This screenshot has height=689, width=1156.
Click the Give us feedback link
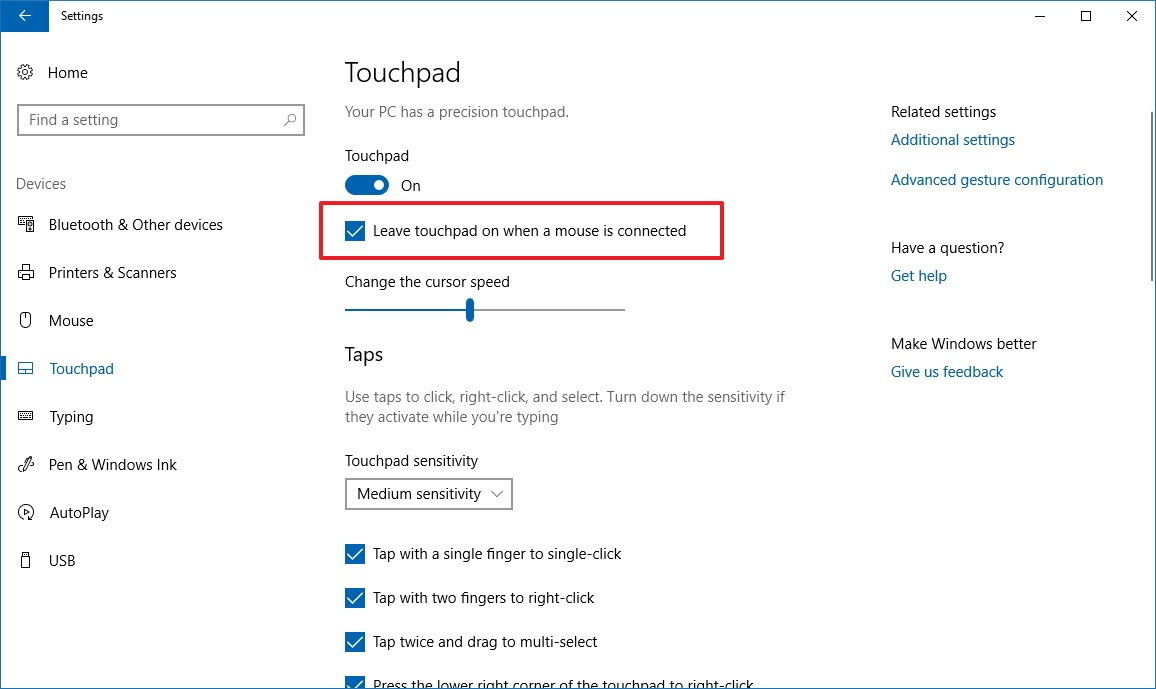tap(946, 371)
